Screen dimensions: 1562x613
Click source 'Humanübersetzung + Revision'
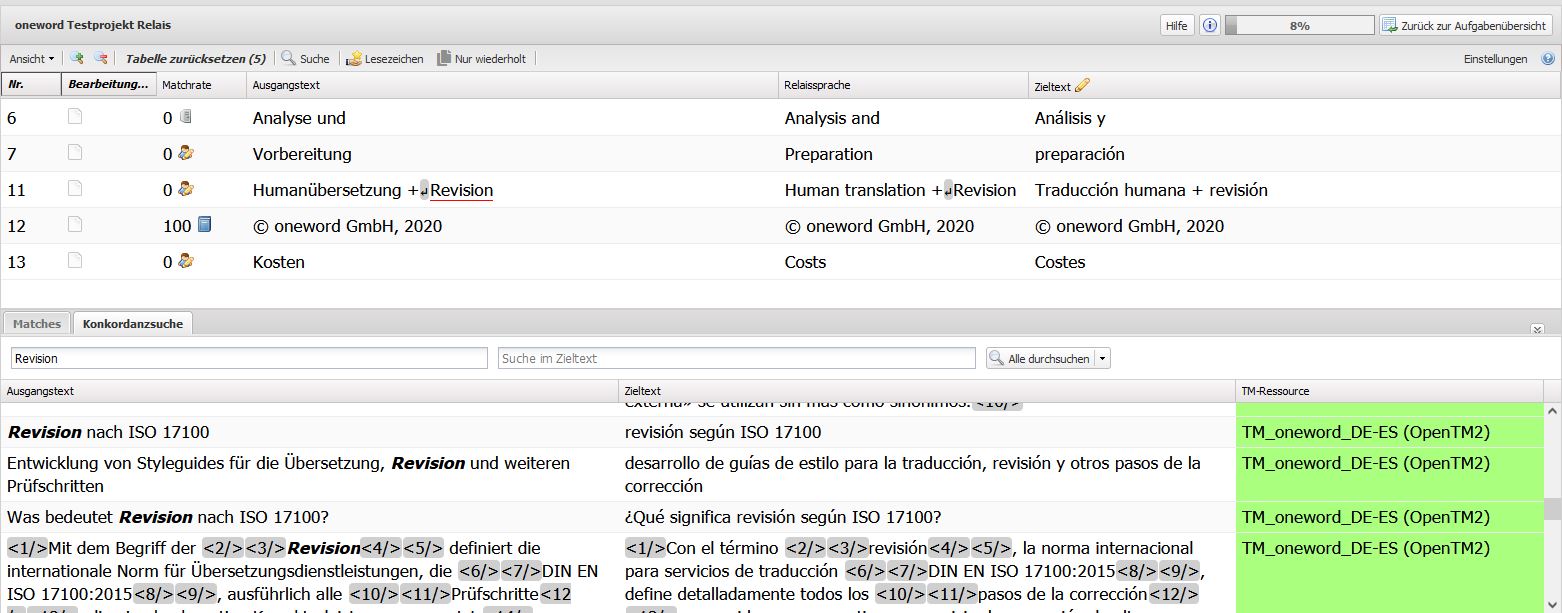tap(373, 190)
